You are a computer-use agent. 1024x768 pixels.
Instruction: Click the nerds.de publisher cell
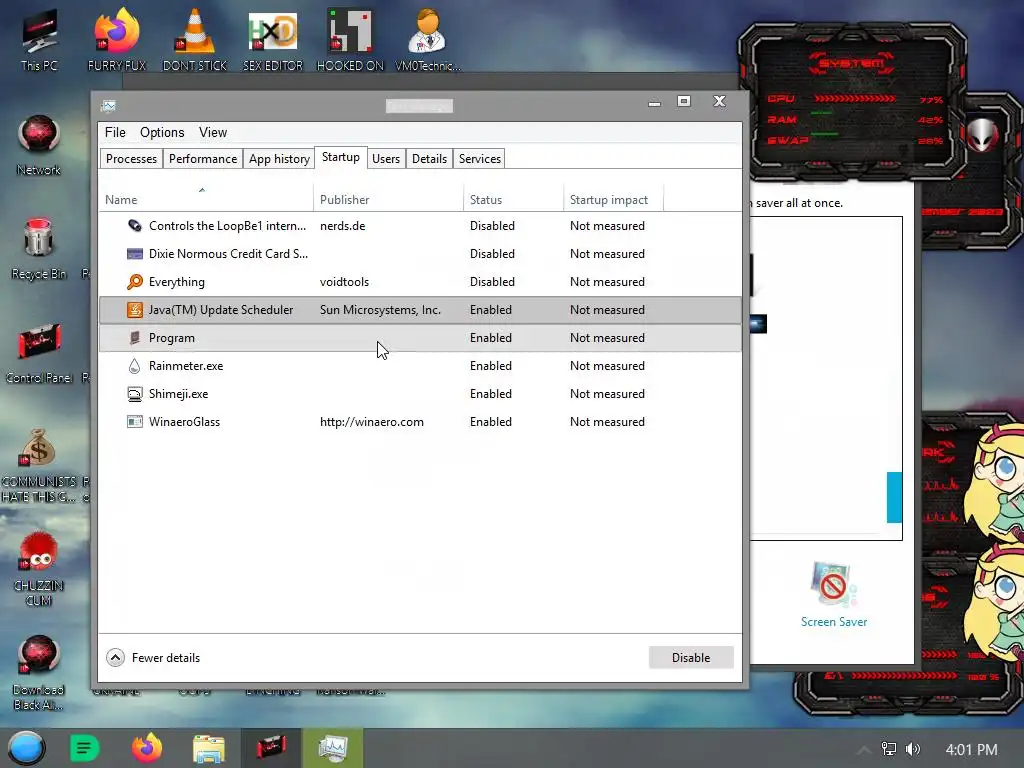coord(342,226)
